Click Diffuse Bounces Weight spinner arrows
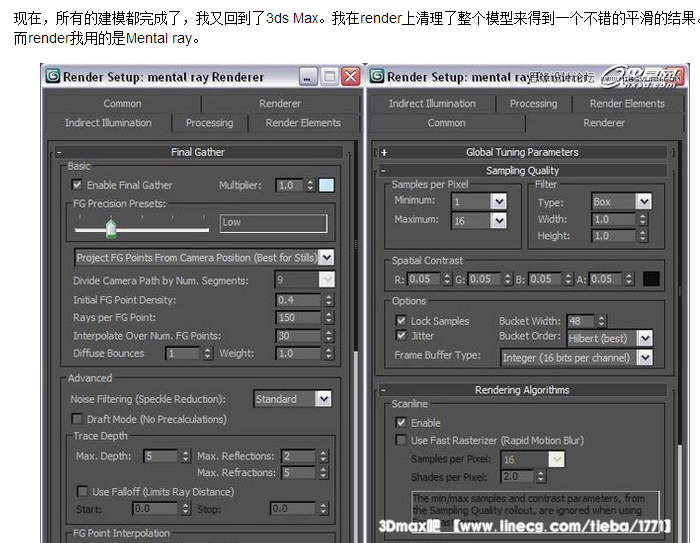The height and width of the screenshot is (543, 700). coord(329,353)
